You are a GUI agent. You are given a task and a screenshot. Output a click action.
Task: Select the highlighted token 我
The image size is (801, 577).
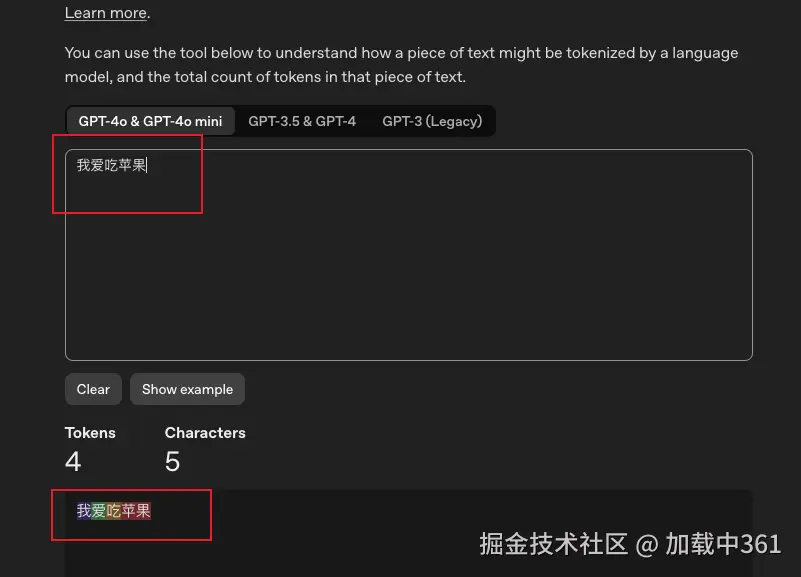(83, 509)
